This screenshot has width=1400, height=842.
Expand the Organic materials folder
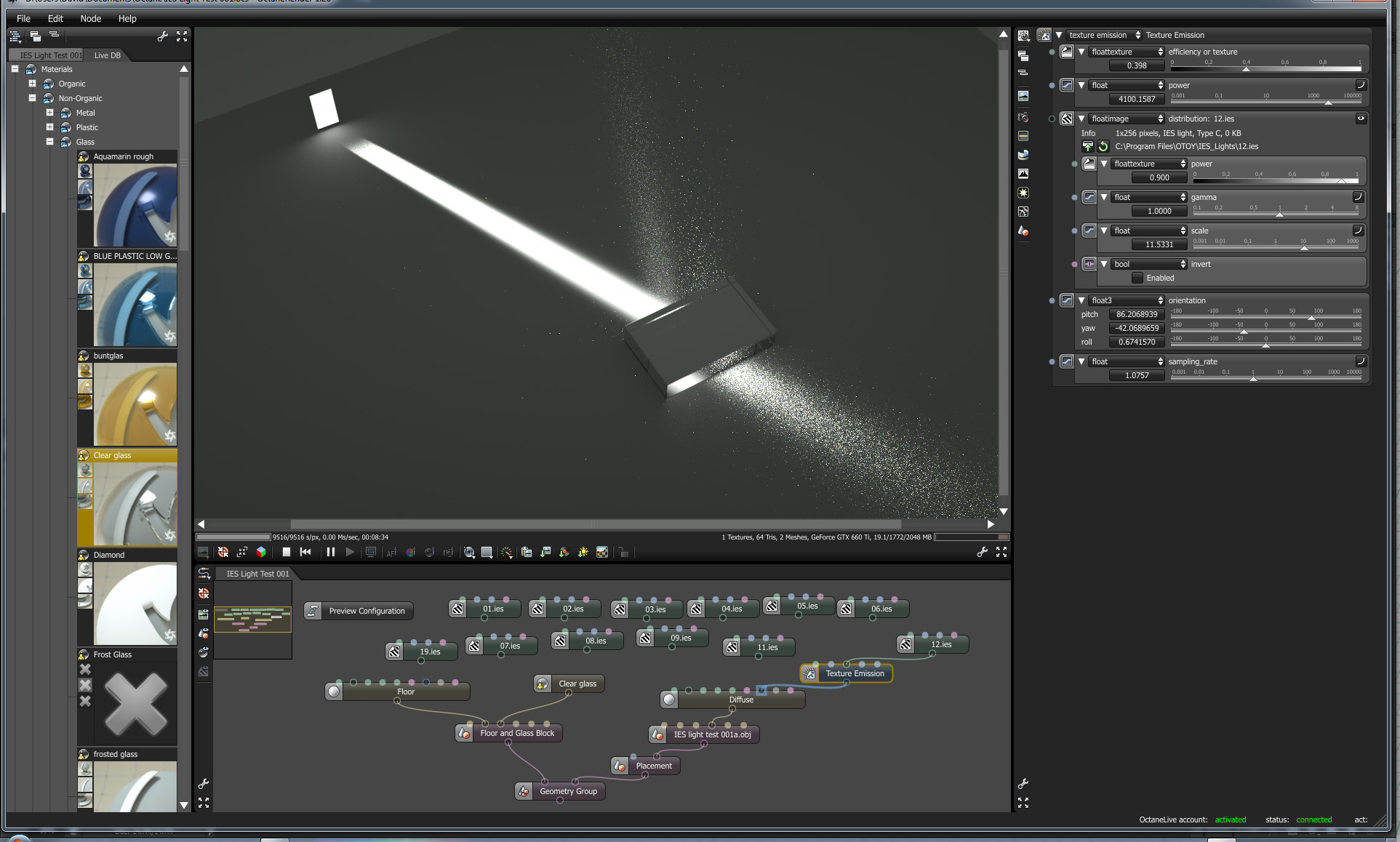point(33,84)
